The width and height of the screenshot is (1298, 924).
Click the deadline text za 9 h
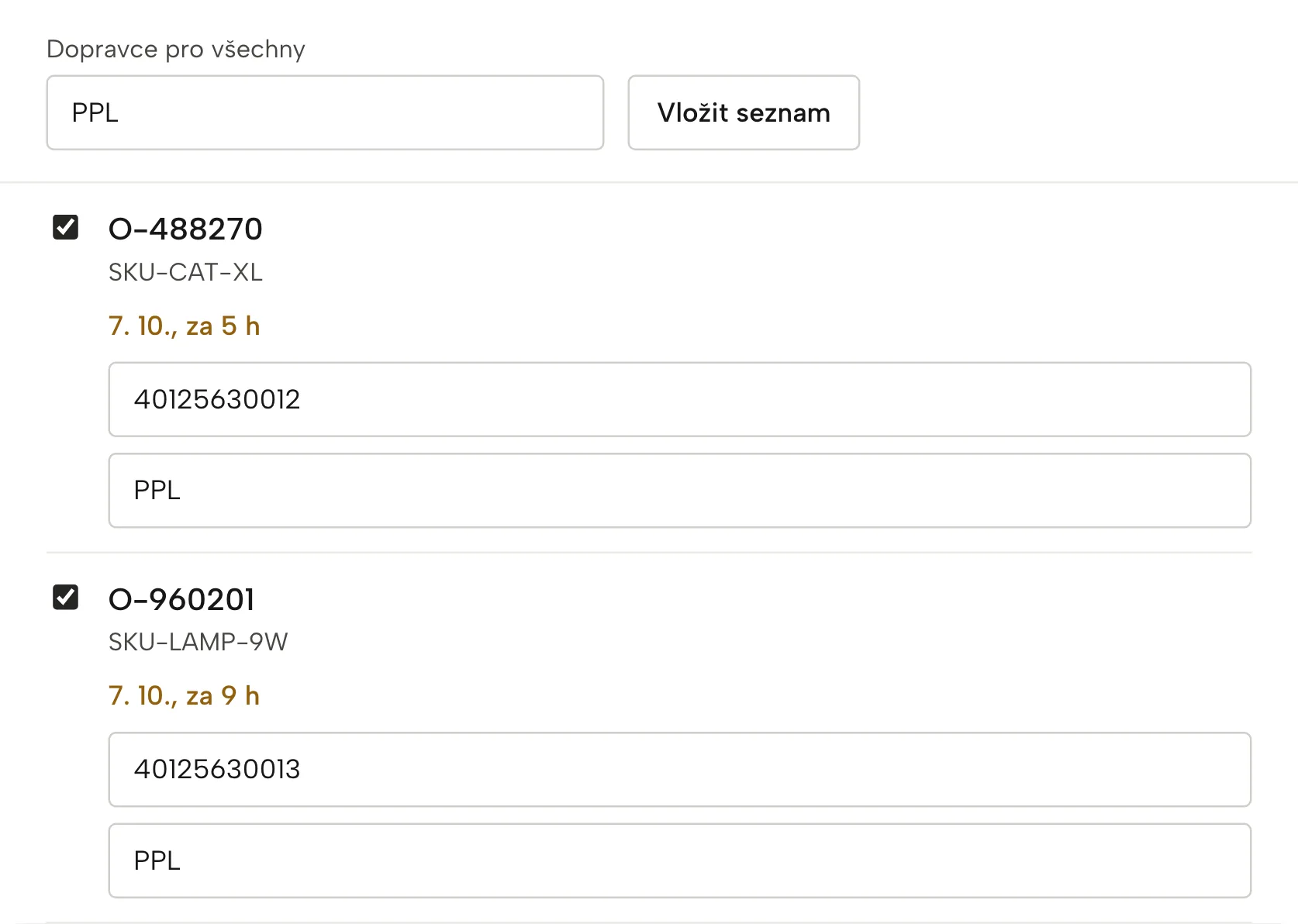tap(223, 696)
